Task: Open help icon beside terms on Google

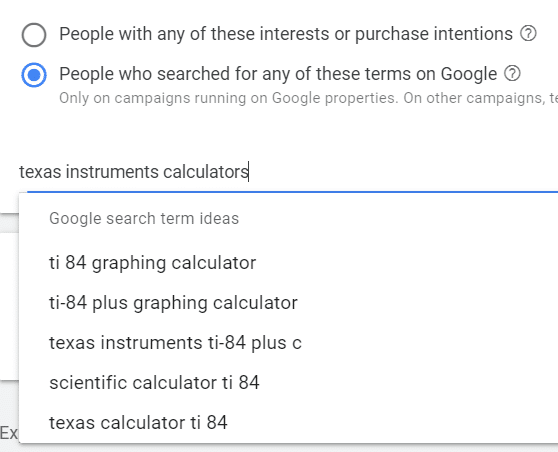Action: click(512, 74)
